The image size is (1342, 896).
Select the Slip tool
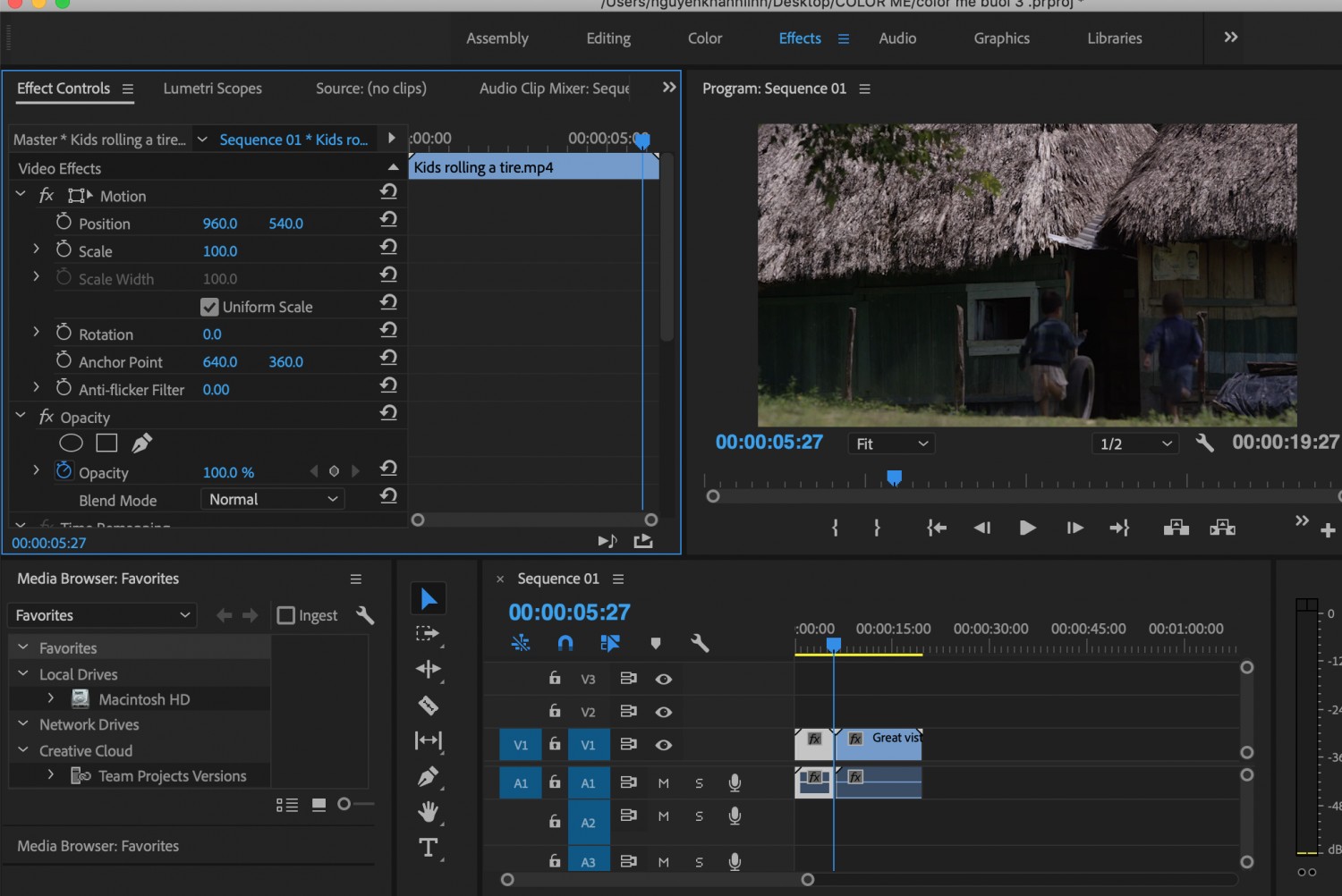(429, 740)
